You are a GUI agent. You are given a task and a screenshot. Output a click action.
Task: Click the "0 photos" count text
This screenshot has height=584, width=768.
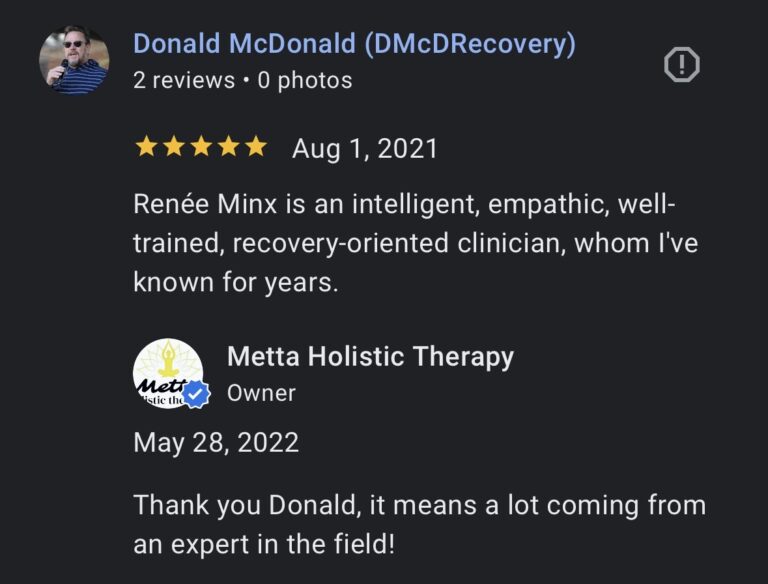click(x=305, y=81)
